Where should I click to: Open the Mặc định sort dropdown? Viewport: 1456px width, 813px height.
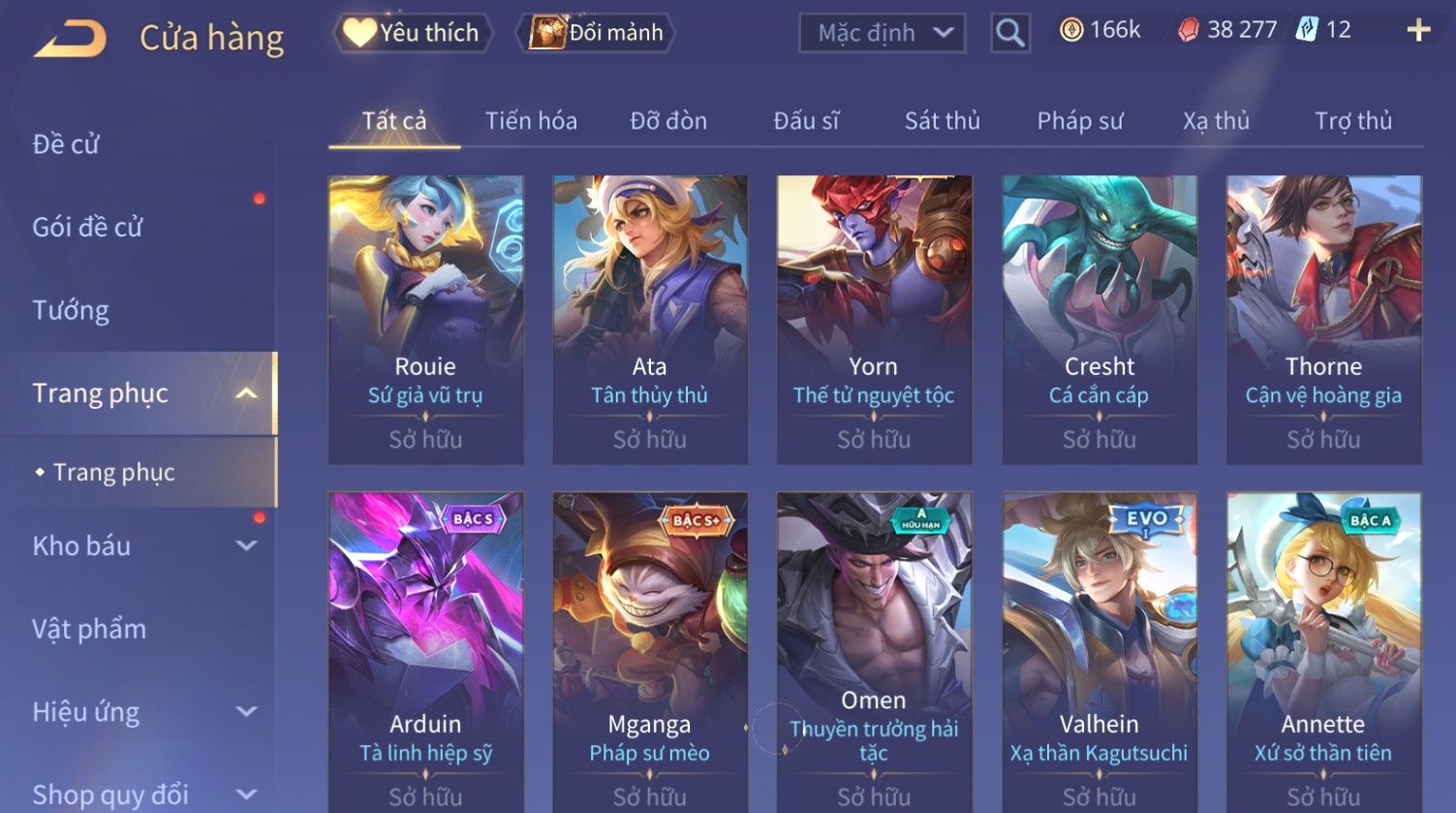[883, 33]
